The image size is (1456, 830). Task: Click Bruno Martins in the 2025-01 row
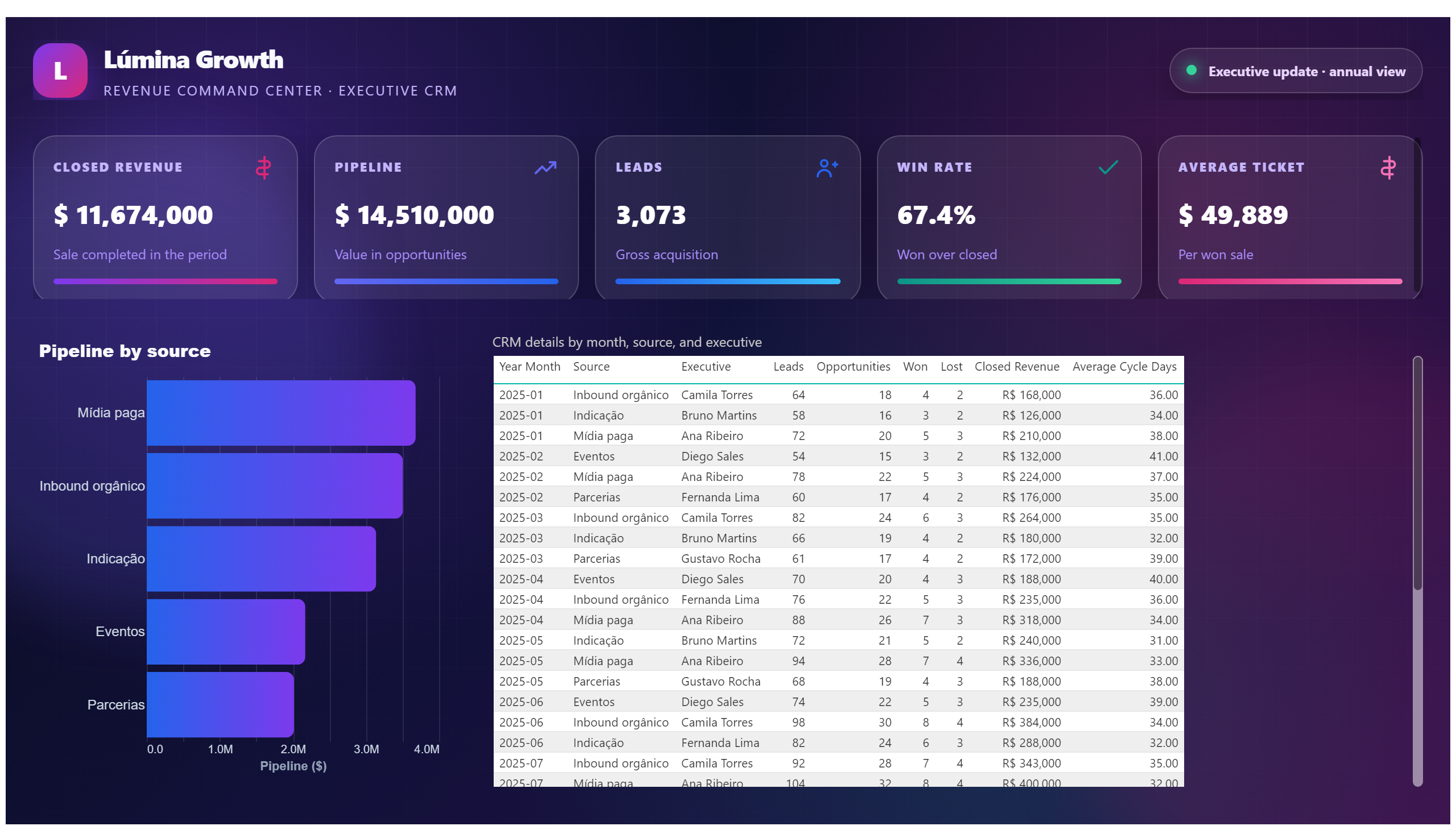point(718,415)
